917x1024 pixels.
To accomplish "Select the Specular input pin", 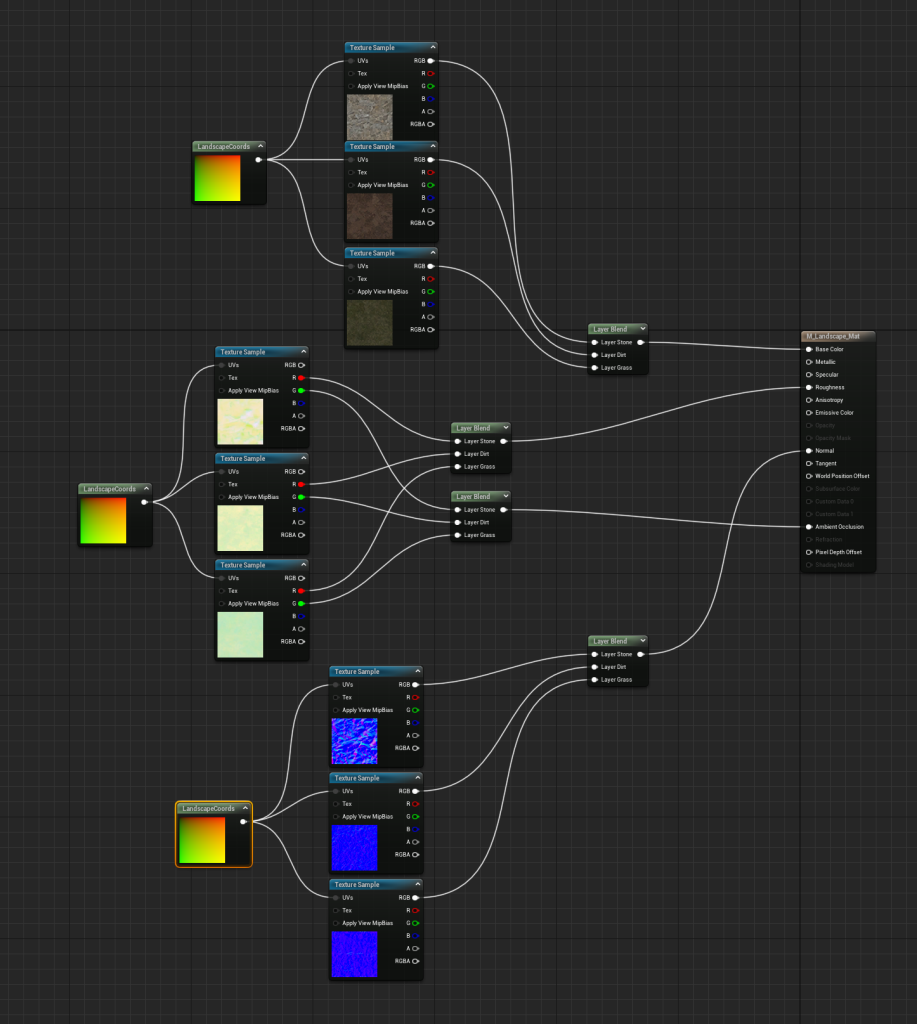I will [809, 375].
